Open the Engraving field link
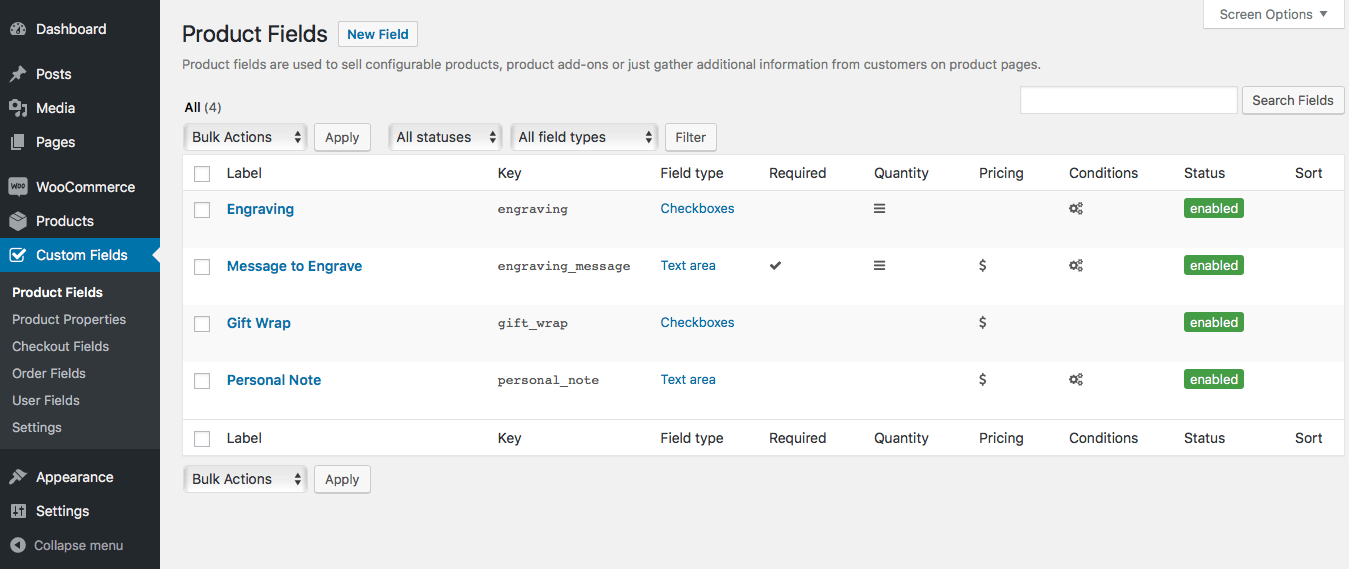This screenshot has width=1349, height=569. (x=260, y=209)
